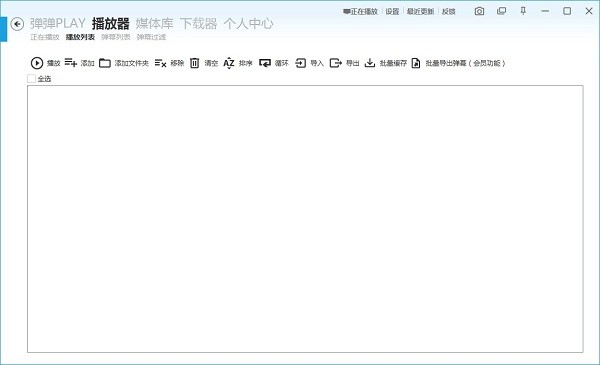Toggle the pin-on-top icon
Image resolution: width=600 pixels, height=365 pixels.
pos(523,11)
